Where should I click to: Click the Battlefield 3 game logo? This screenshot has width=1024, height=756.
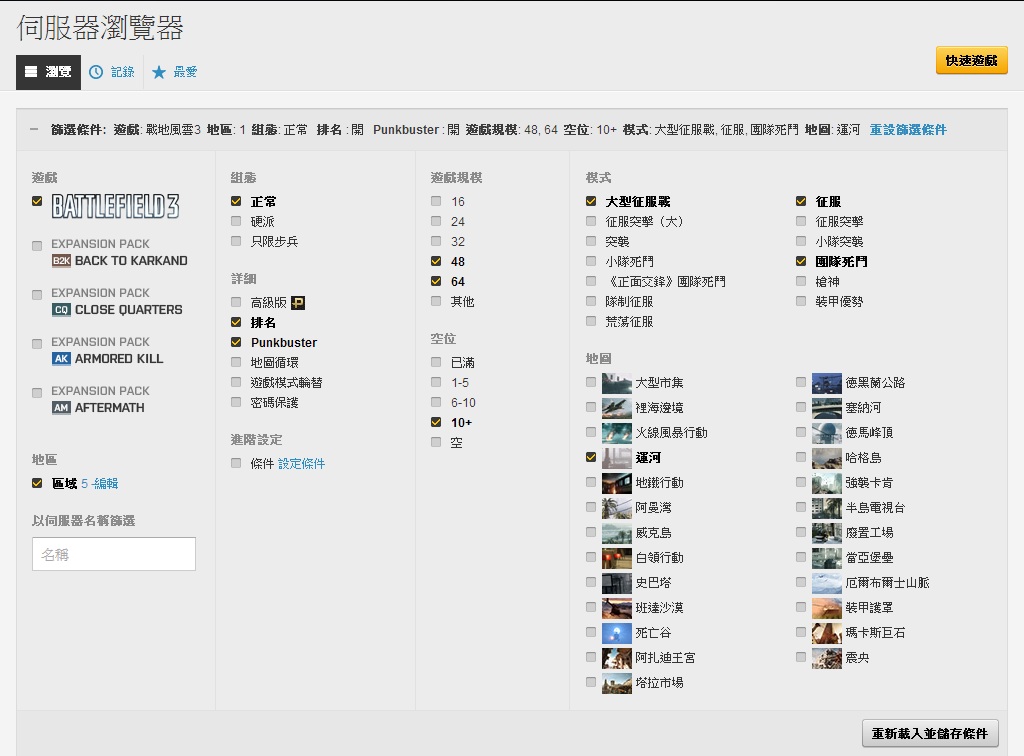115,206
